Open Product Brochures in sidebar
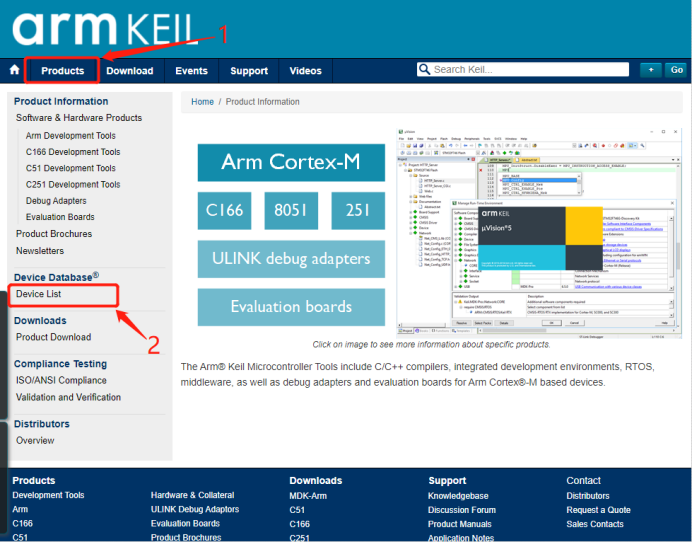The height and width of the screenshot is (542, 693). coord(54,234)
